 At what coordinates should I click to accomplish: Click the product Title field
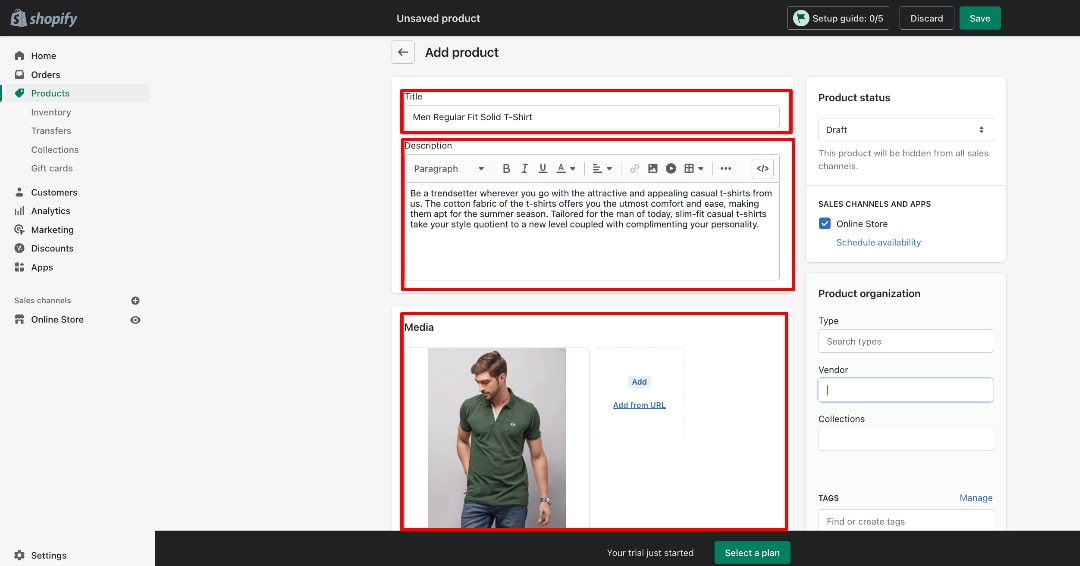point(591,117)
